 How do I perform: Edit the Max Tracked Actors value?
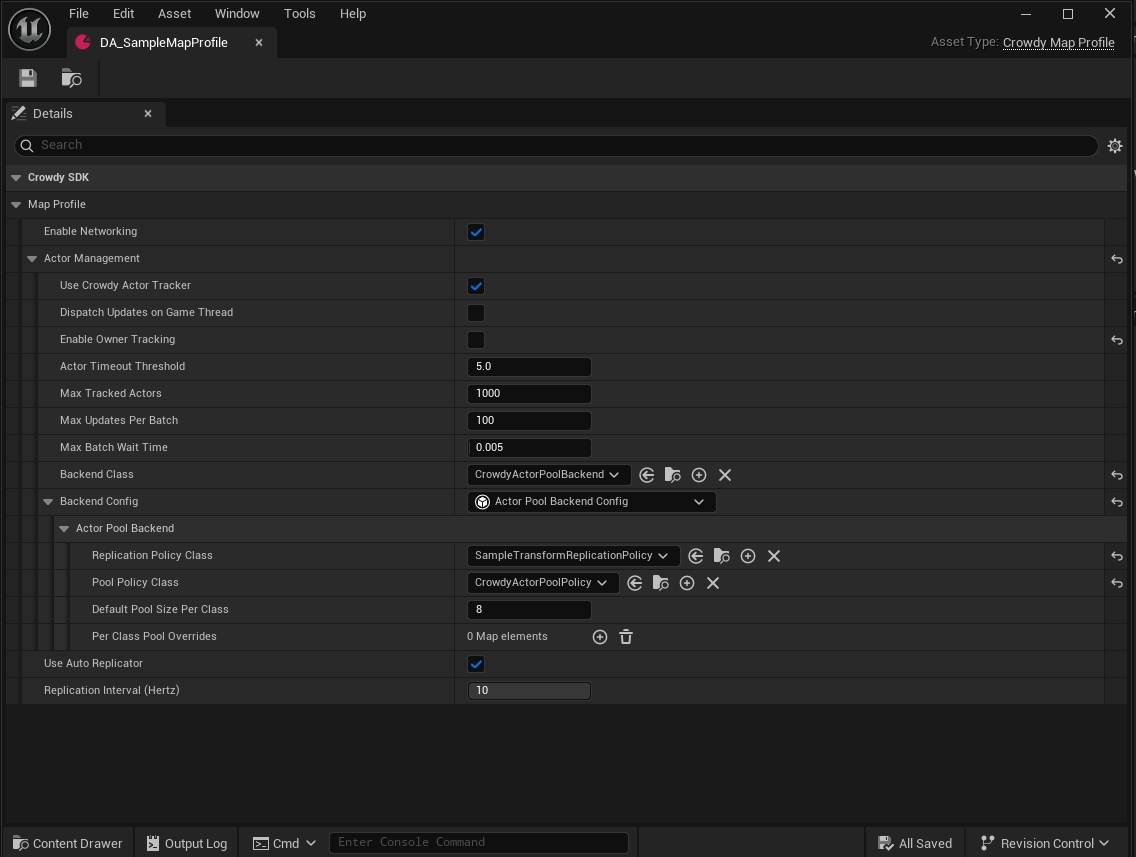click(529, 394)
